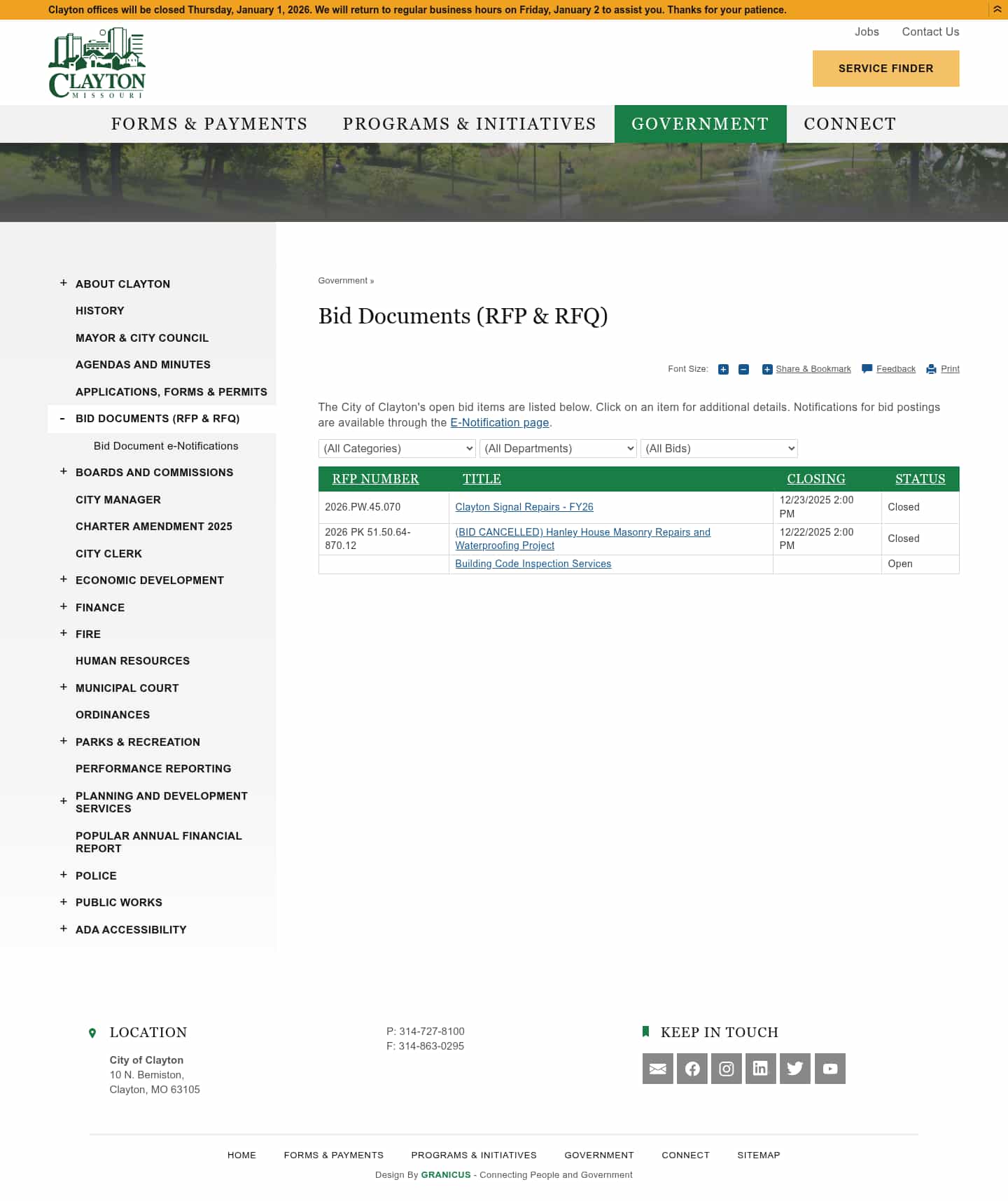Open the All Departments dropdown
Image resolution: width=1008 pixels, height=1201 pixels.
point(558,448)
